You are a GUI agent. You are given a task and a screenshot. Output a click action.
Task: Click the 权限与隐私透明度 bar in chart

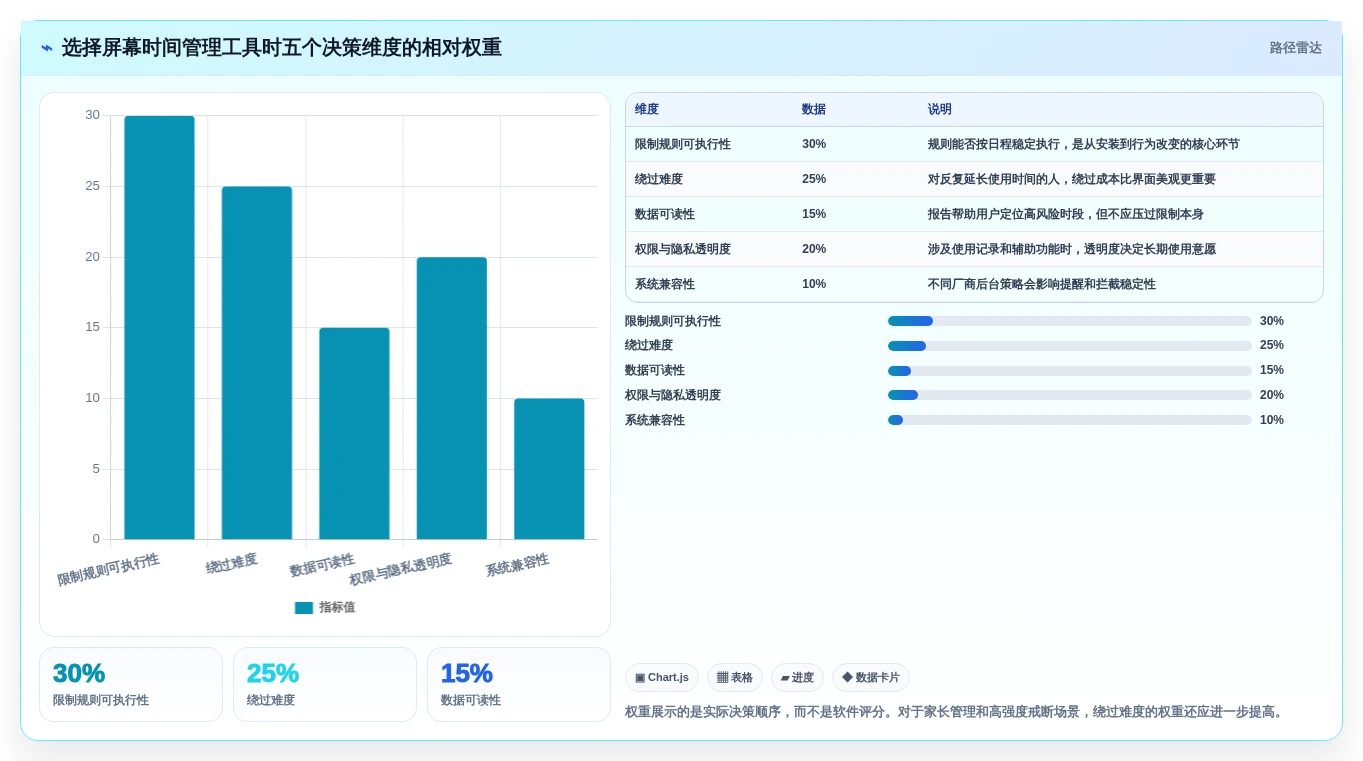tap(452, 399)
